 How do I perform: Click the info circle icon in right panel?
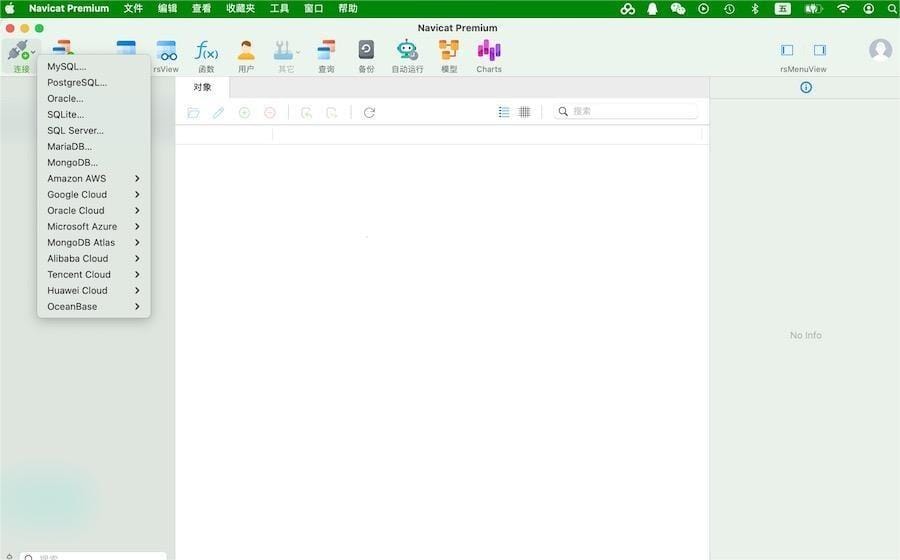806,87
